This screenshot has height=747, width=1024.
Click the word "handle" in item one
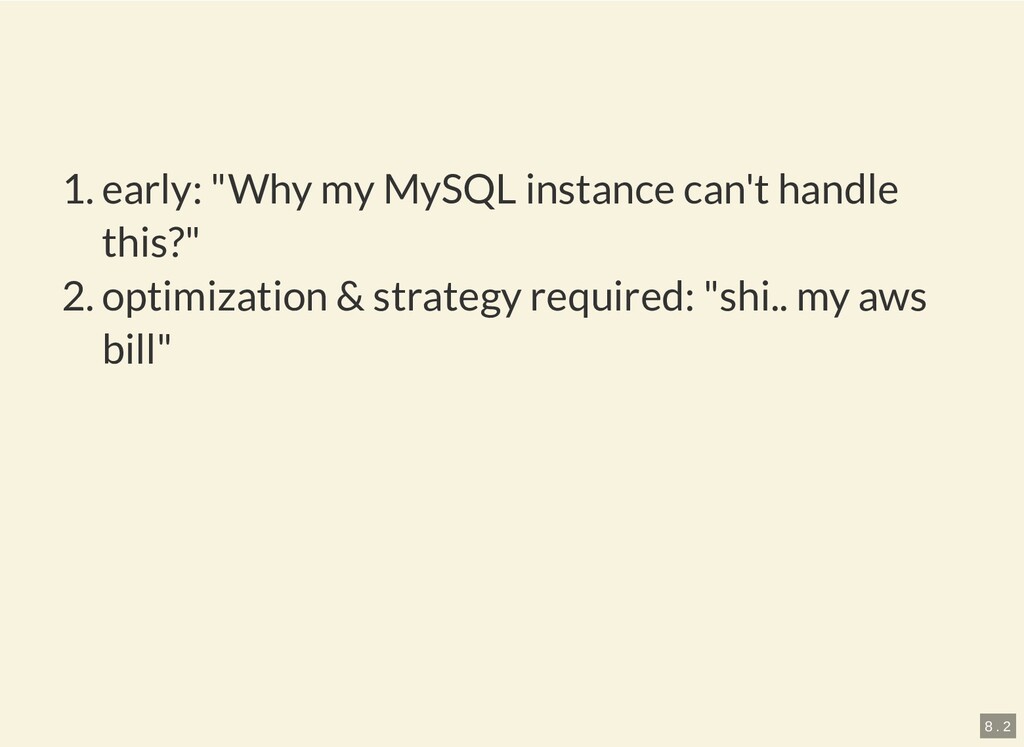tap(837, 189)
